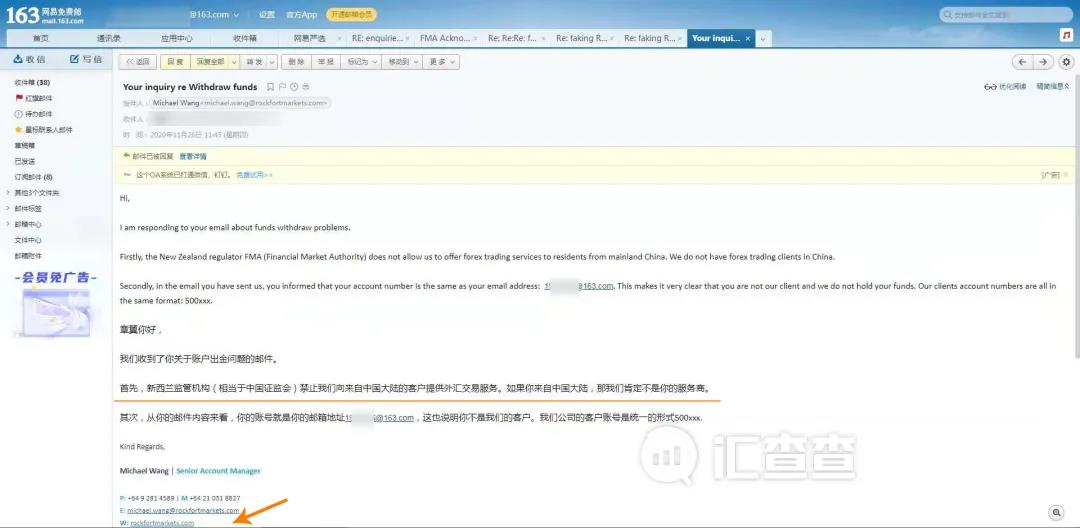1080x528 pixels.
Task: Open the 移动到 move-to dropdown
Action: coord(402,62)
